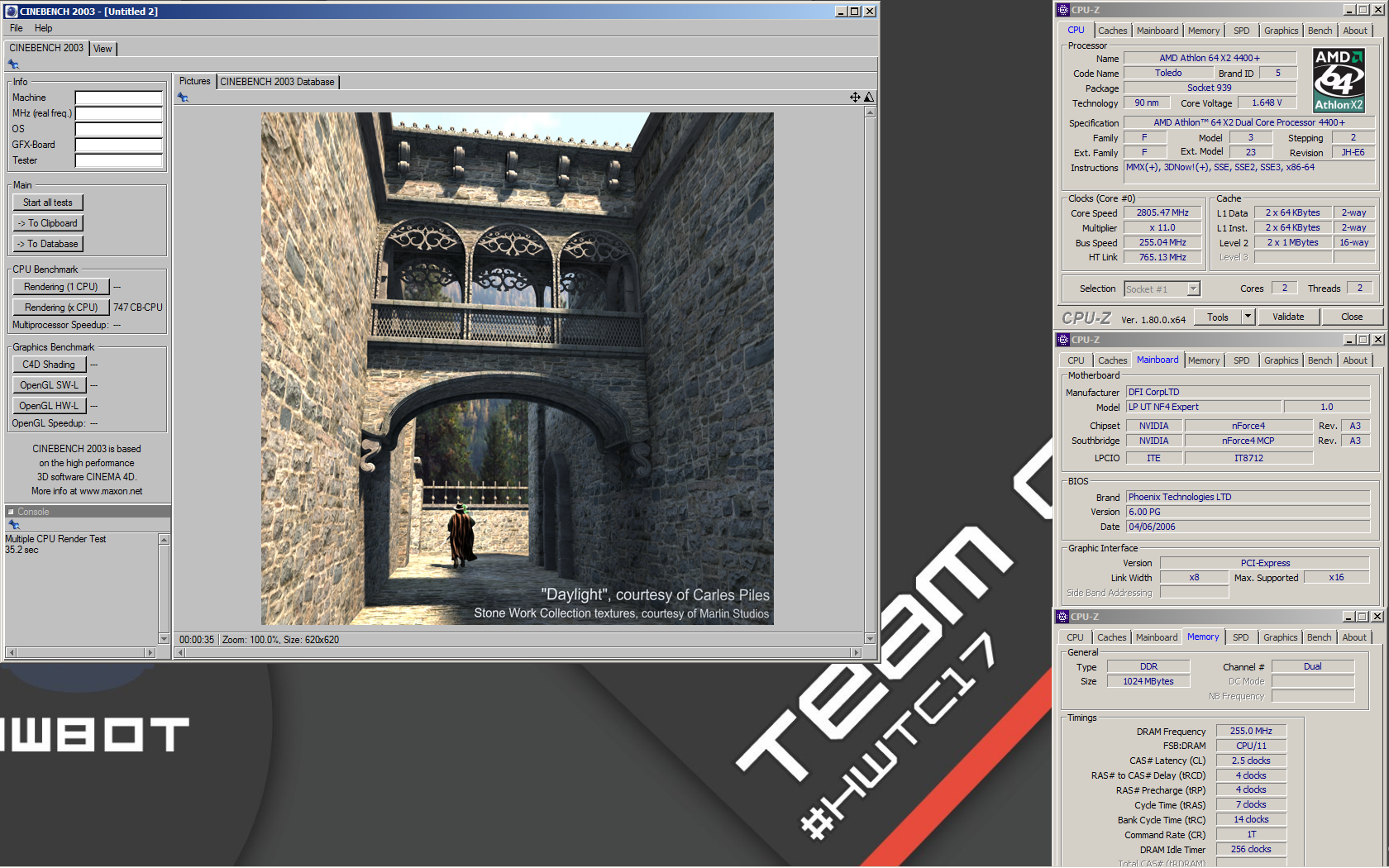Click the OS input field

tap(118, 129)
